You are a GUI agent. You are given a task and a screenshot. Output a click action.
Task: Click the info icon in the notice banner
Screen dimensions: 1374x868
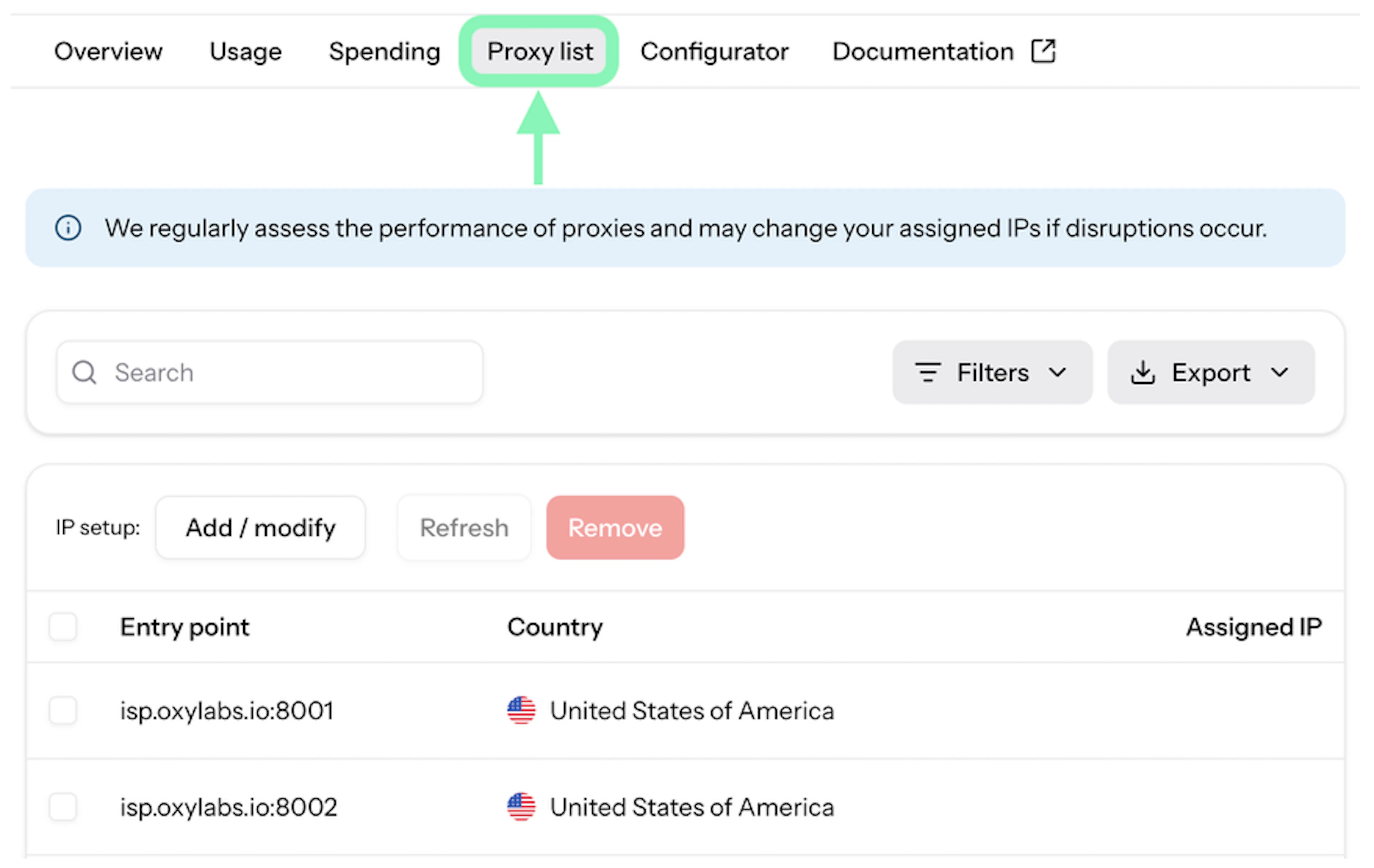(x=68, y=228)
